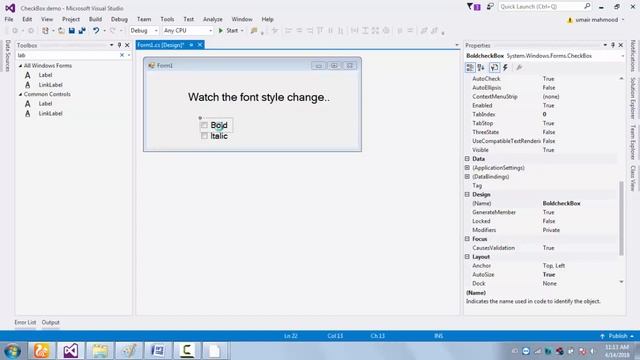Open the Windows Start orb

(13, 351)
